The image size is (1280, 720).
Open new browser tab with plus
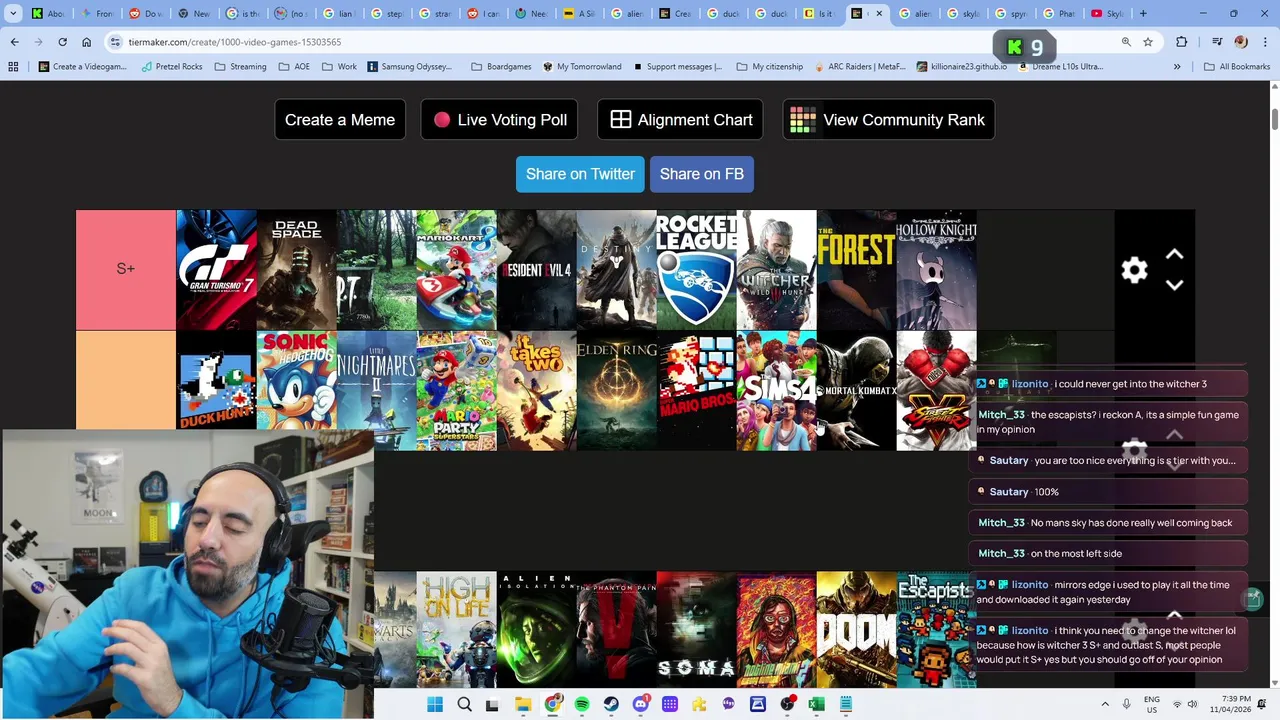pos(1143,14)
